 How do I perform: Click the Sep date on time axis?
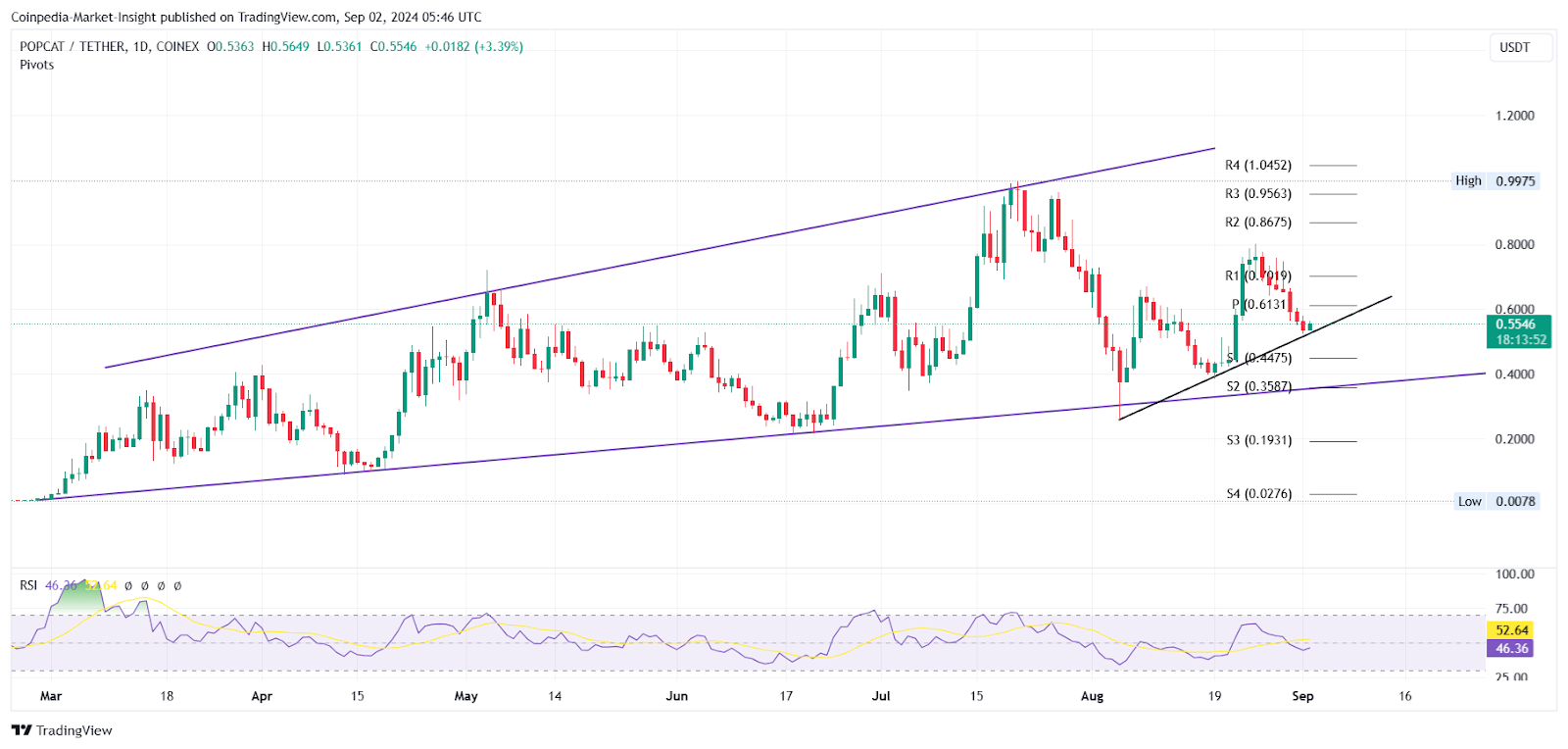(1302, 696)
